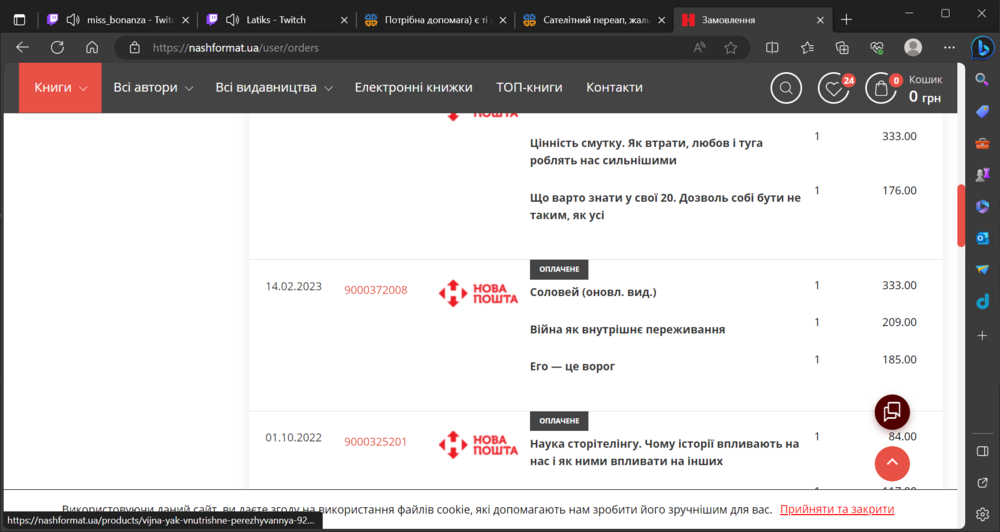Toggle the split screen icon
1000x532 pixels.
pyautogui.click(x=772, y=47)
